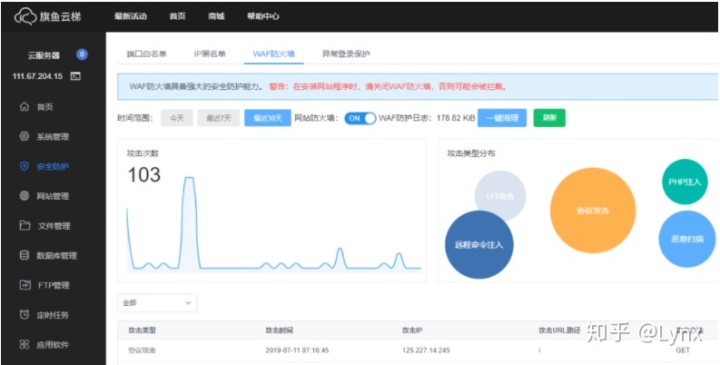Switch to the IP黑名单 tab

point(209,54)
